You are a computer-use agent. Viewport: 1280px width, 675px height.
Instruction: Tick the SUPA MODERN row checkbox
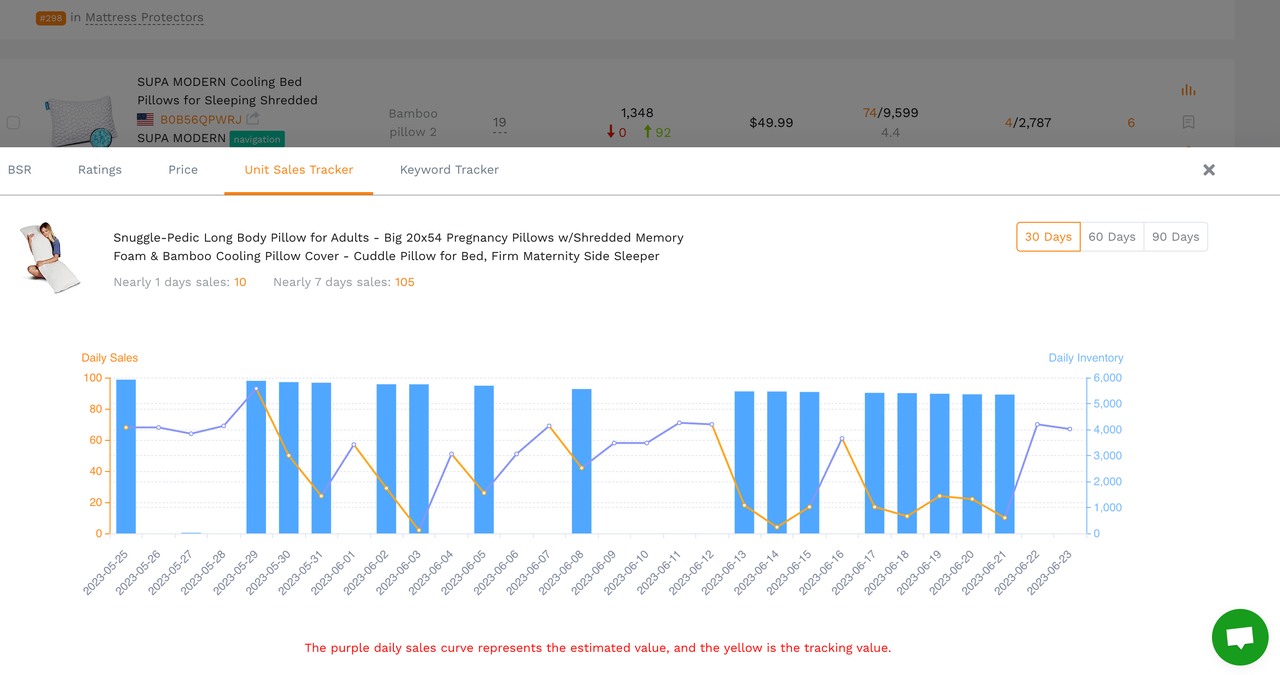pyautogui.click(x=13, y=123)
